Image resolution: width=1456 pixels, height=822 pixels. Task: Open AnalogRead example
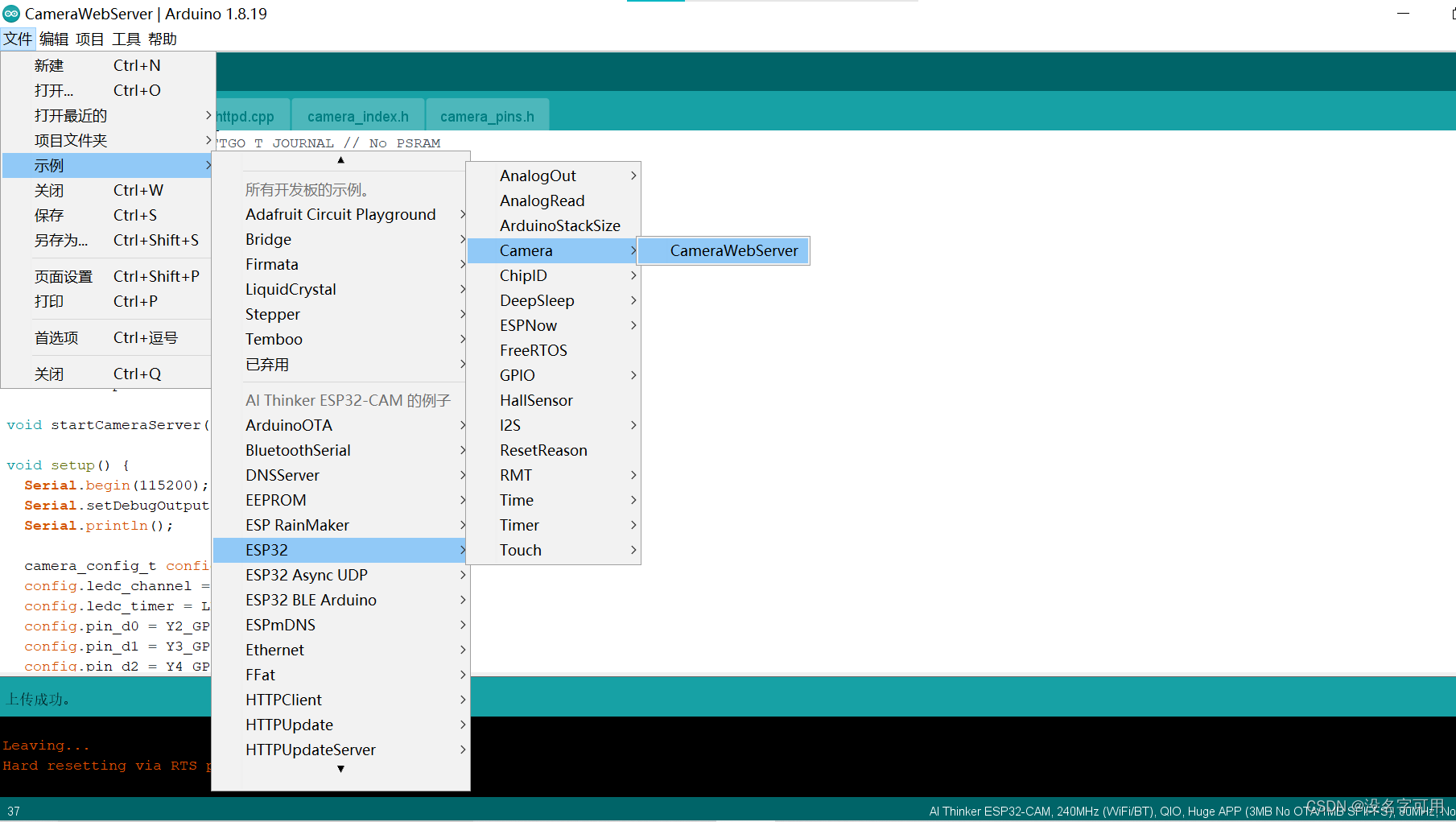554,200
